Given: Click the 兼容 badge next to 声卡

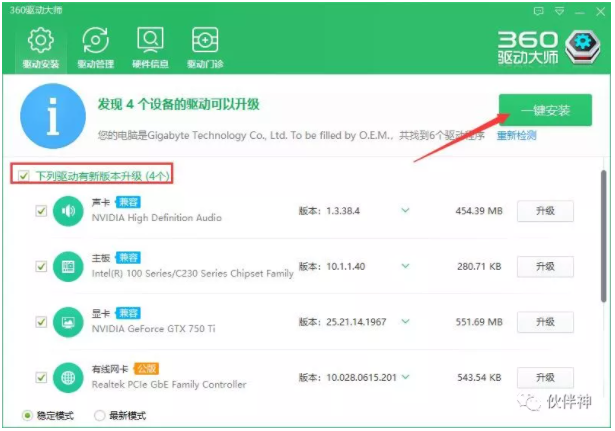Looking at the screenshot, I should (128, 202).
